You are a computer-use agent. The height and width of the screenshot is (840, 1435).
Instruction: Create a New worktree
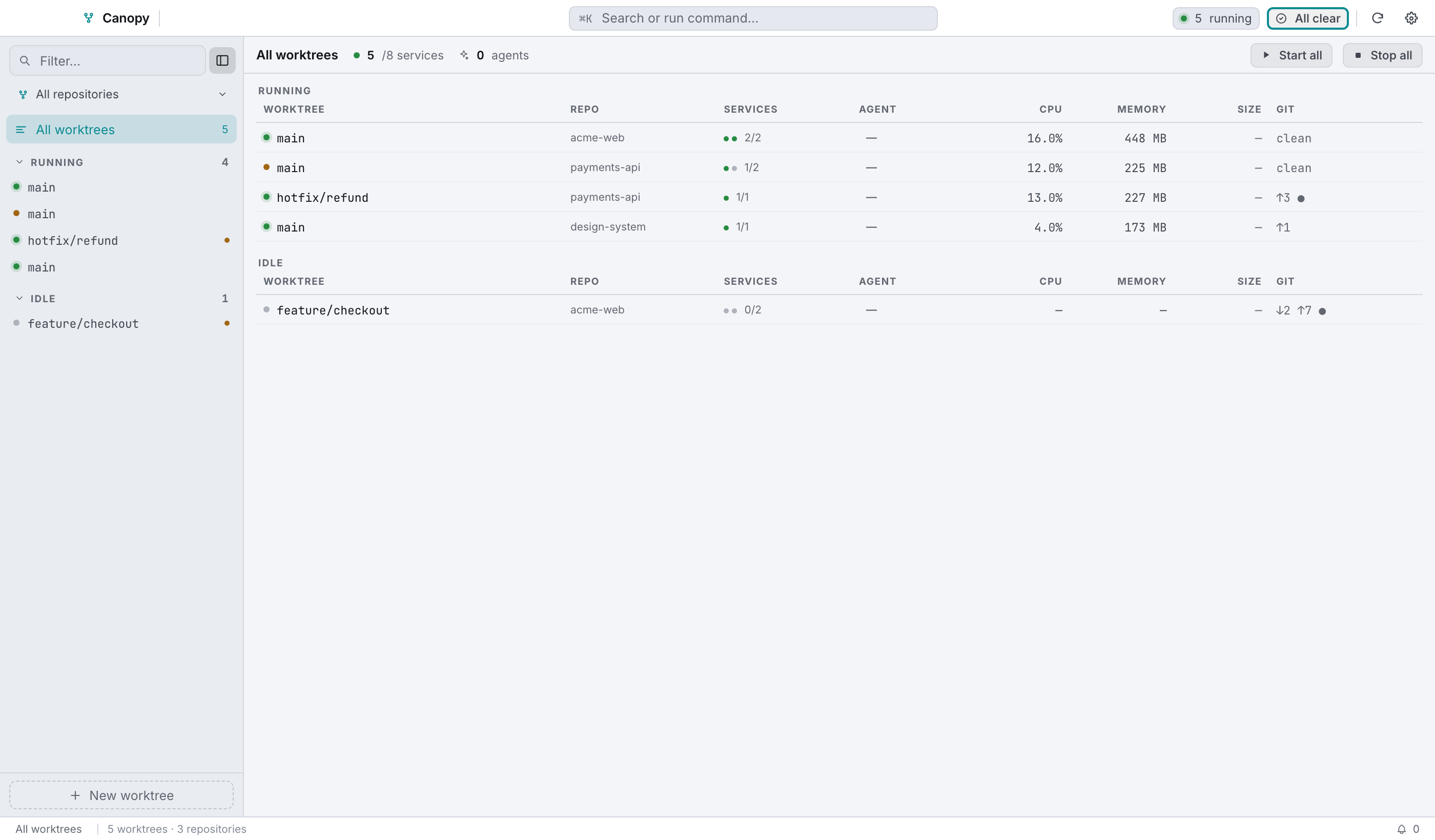[121, 795]
